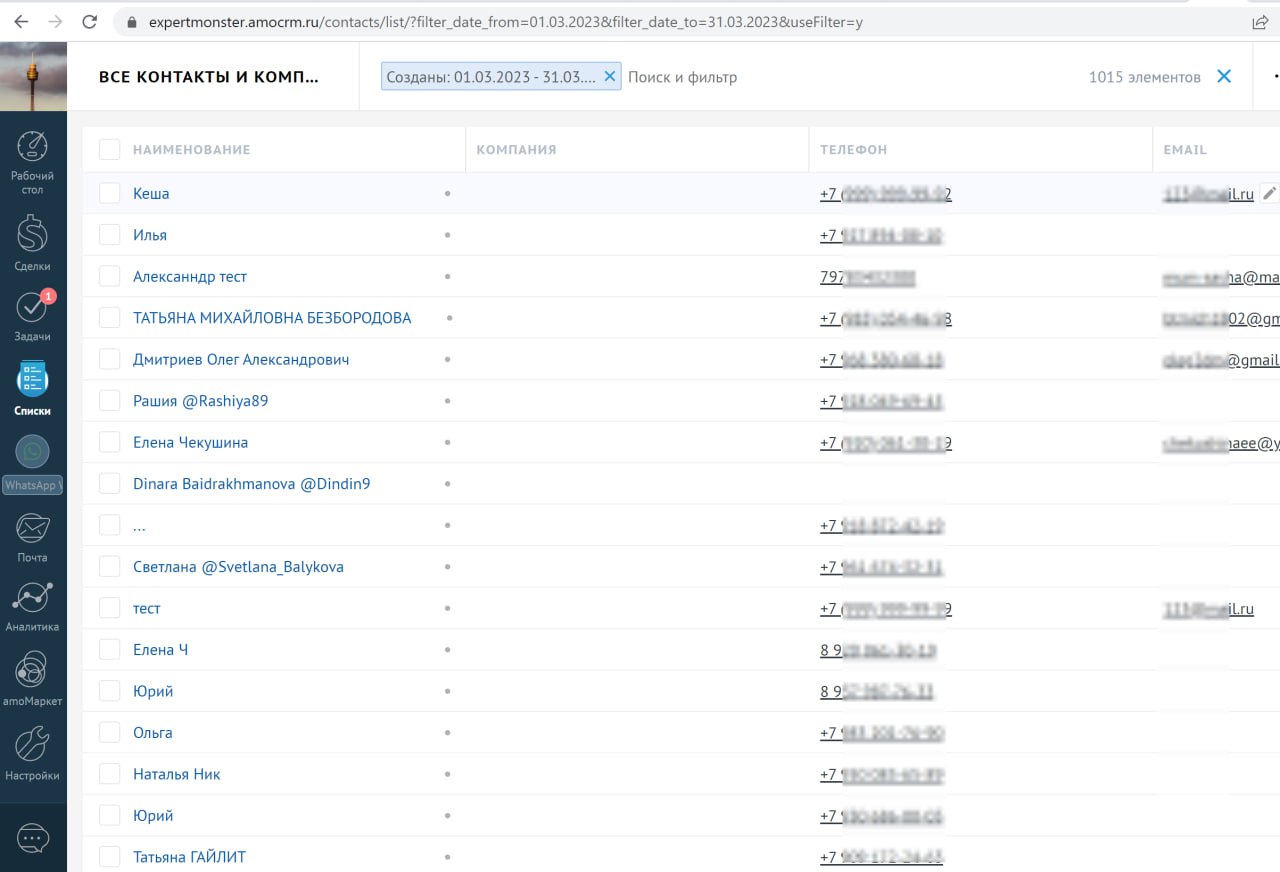The height and width of the screenshot is (872, 1280).
Task: Select checkbox for Dinara Baidrakhmanova
Action: [109, 484]
